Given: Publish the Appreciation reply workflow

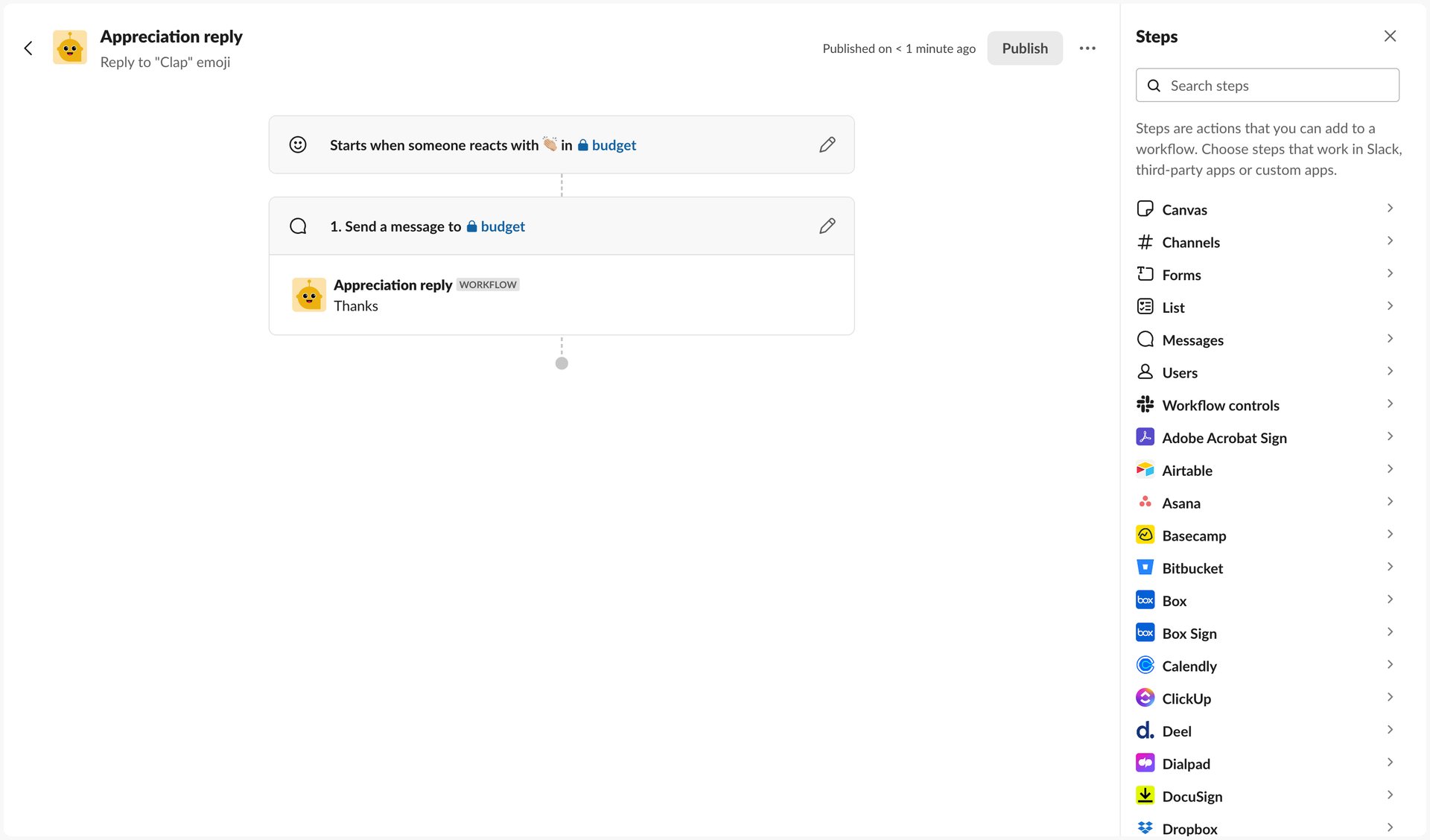Looking at the screenshot, I should click(x=1024, y=48).
